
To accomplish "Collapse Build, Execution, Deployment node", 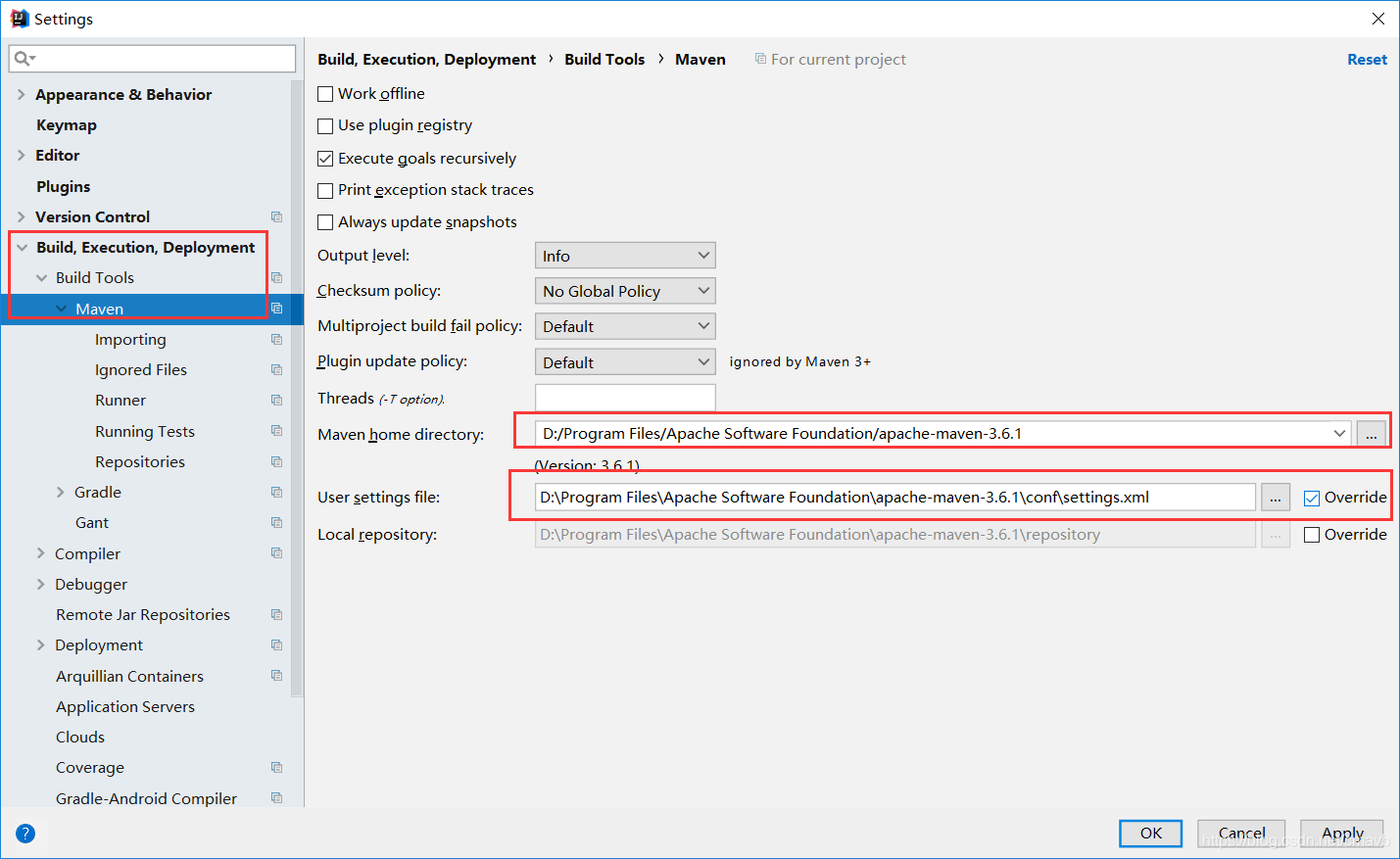I will (x=22, y=247).
